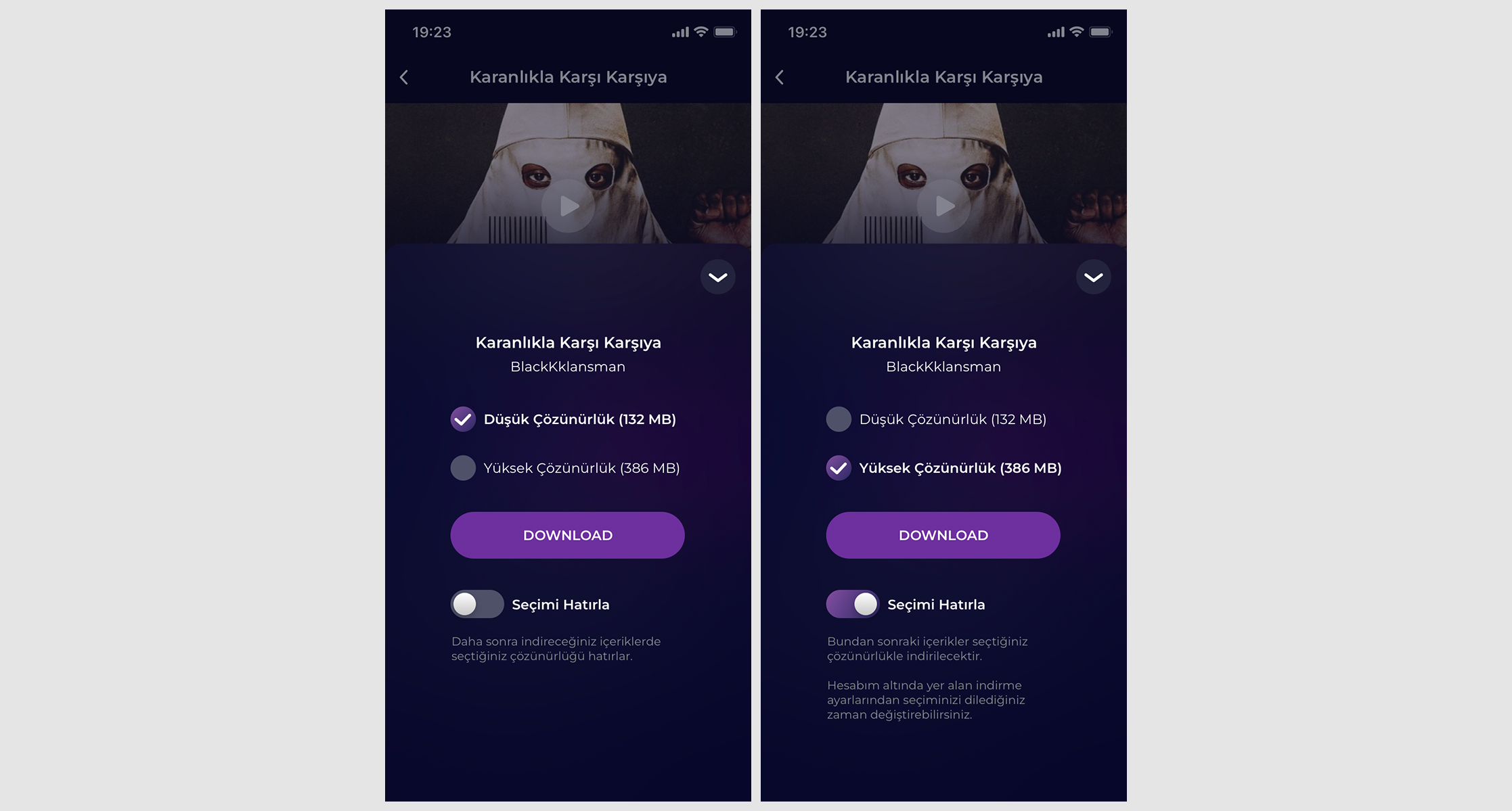The width and height of the screenshot is (1512, 811).
Task: Choose checked Yüksek Çözünürlük on right screen
Action: (x=943, y=468)
